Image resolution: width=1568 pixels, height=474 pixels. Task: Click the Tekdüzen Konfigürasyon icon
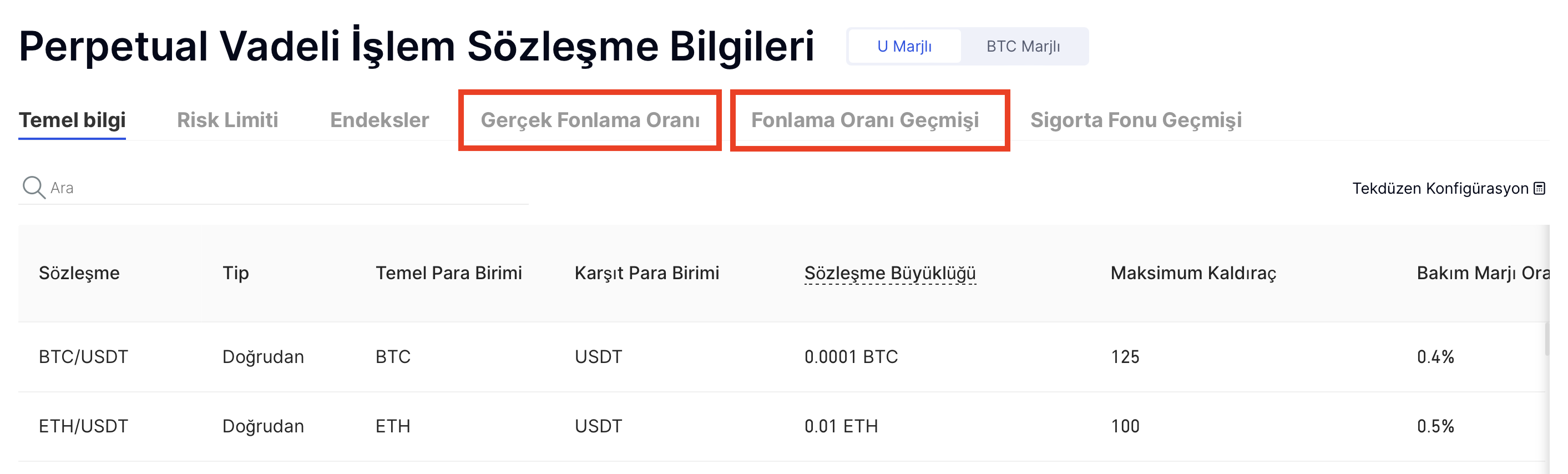1539,188
